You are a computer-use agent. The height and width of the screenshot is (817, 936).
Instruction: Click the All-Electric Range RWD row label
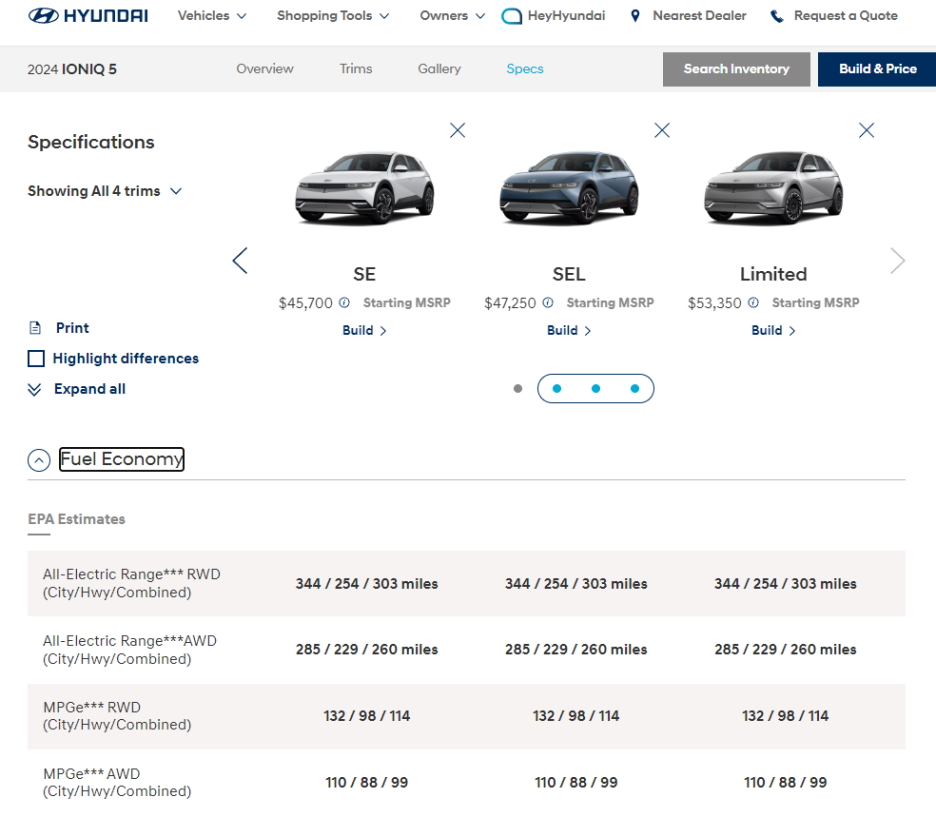[x=131, y=583]
